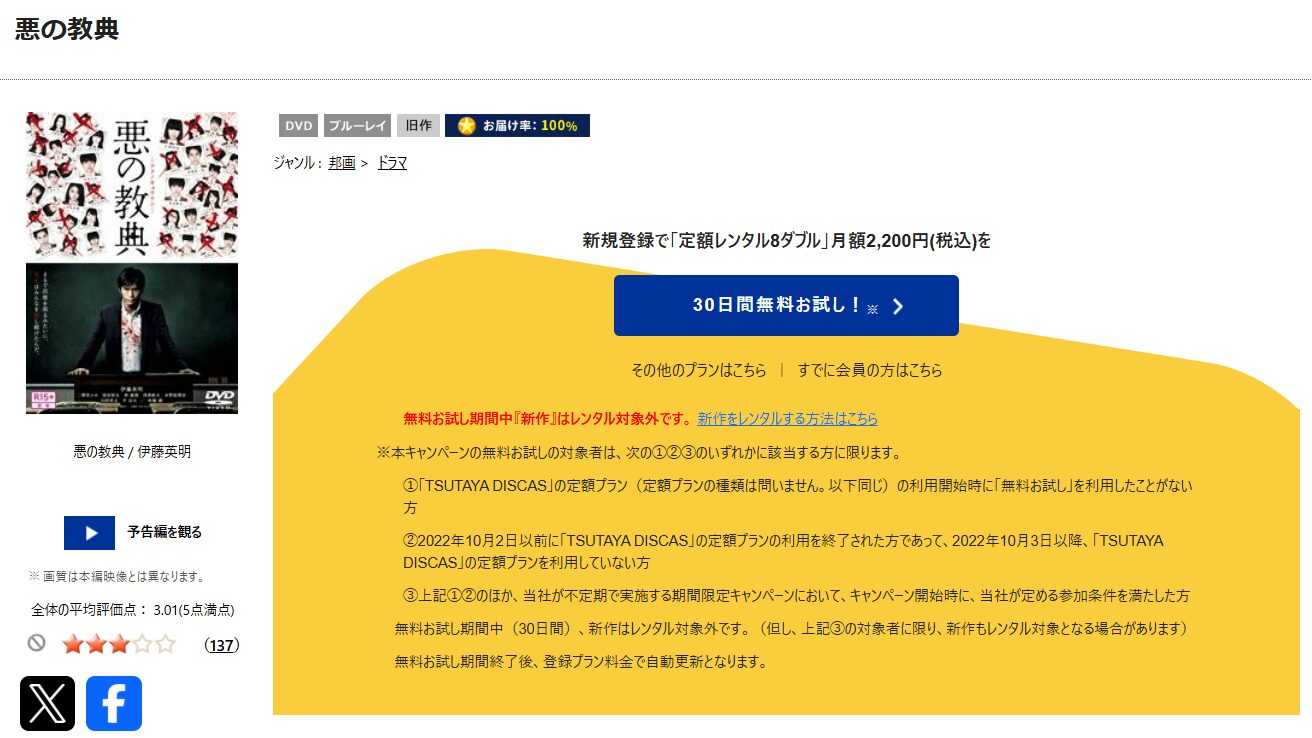Click the condition ① TSUTAYA DISCAS paragraph
Image resolution: width=1312 pixels, height=738 pixels.
798,497
